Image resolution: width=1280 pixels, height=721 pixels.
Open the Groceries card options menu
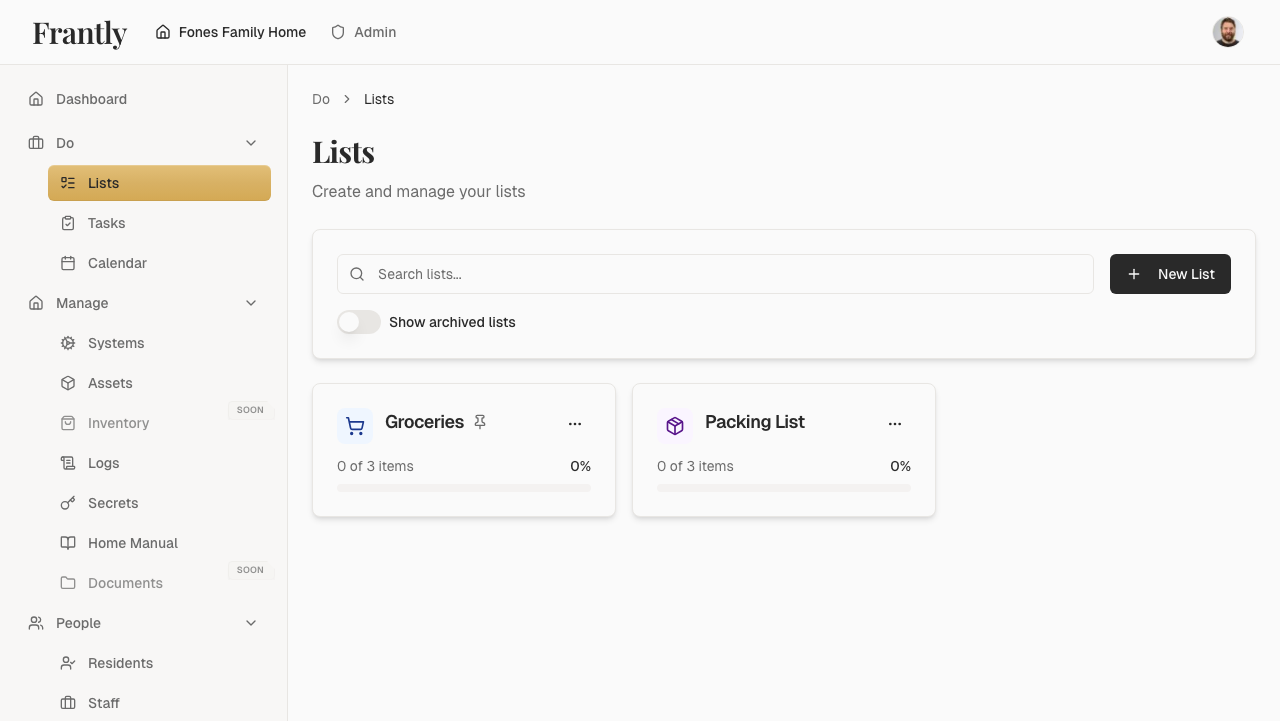point(575,423)
